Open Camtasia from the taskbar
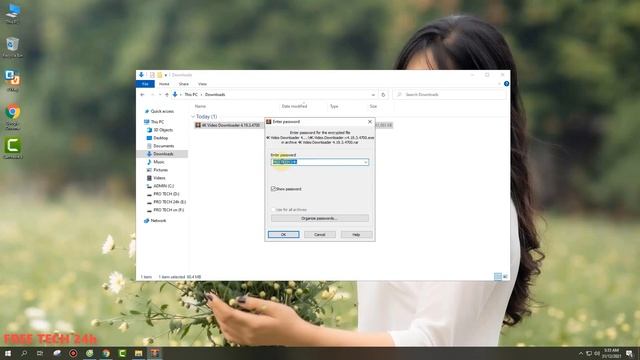 (122, 353)
